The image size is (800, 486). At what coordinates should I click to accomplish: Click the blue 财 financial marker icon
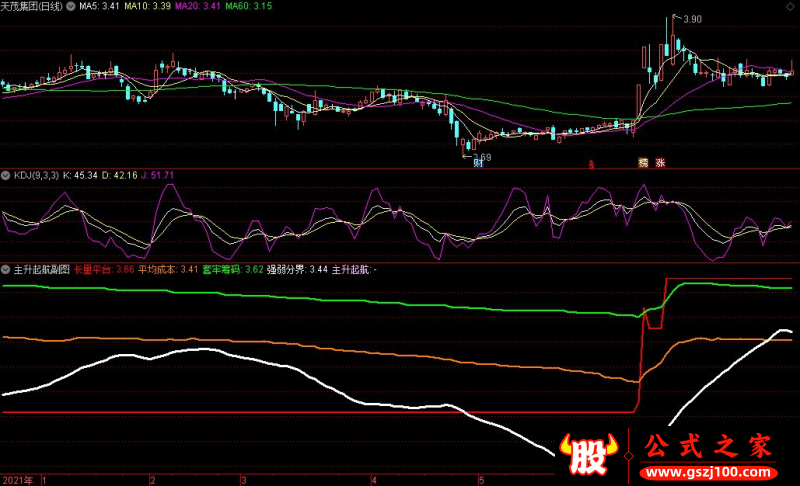(478, 163)
